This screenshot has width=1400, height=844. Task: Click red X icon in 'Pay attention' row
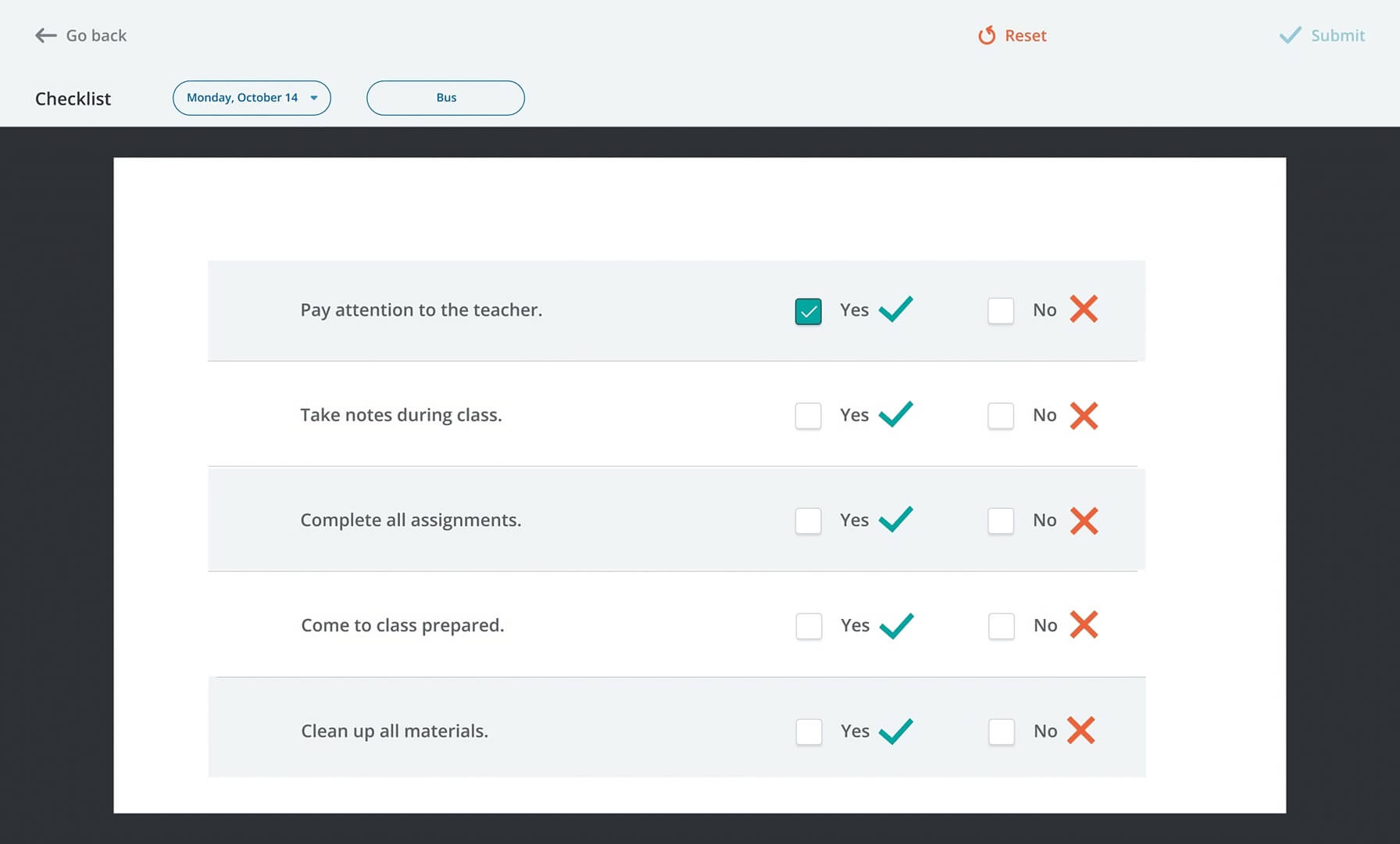[x=1084, y=309]
